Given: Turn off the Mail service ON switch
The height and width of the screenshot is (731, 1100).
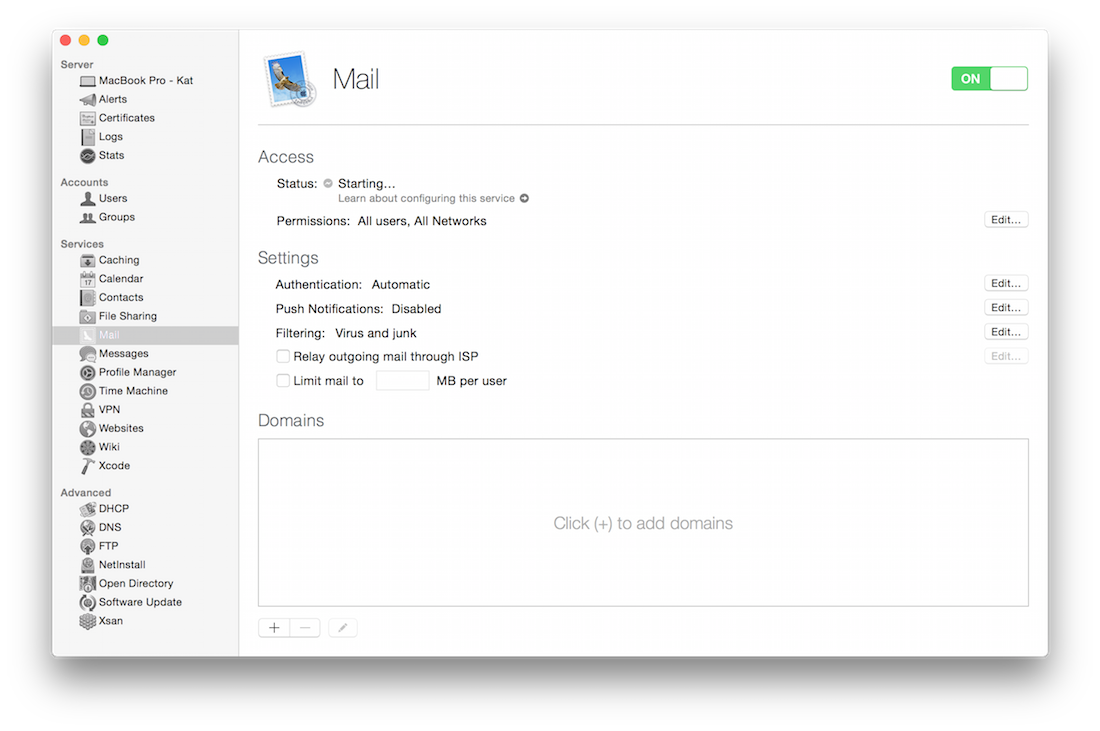Looking at the screenshot, I should [x=989, y=79].
